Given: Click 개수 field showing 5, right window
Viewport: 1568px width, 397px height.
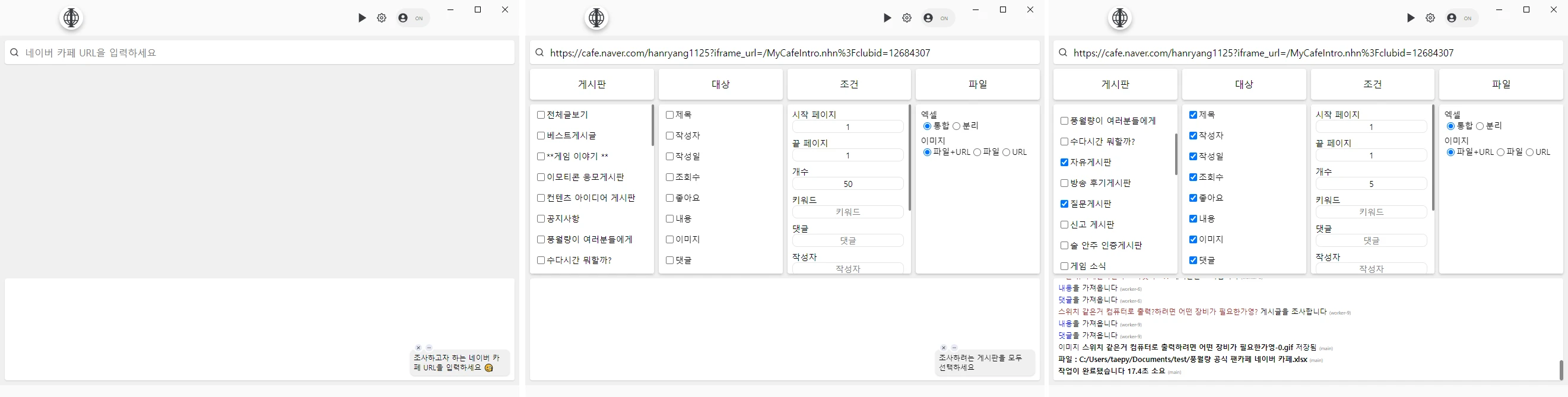Looking at the screenshot, I should click(x=1372, y=184).
